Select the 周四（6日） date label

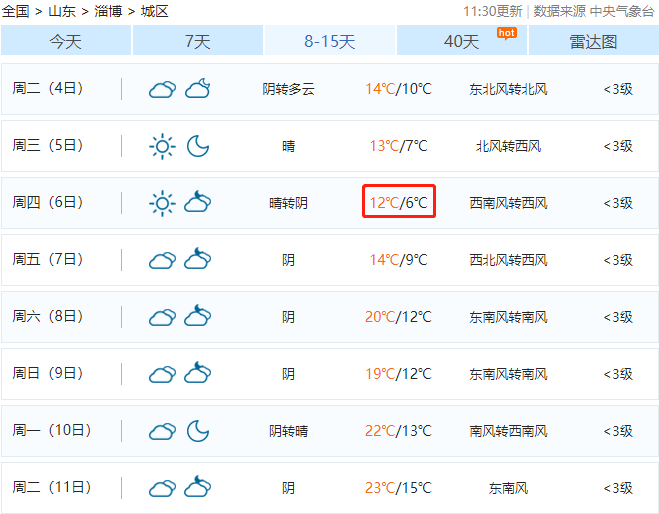pos(47,203)
